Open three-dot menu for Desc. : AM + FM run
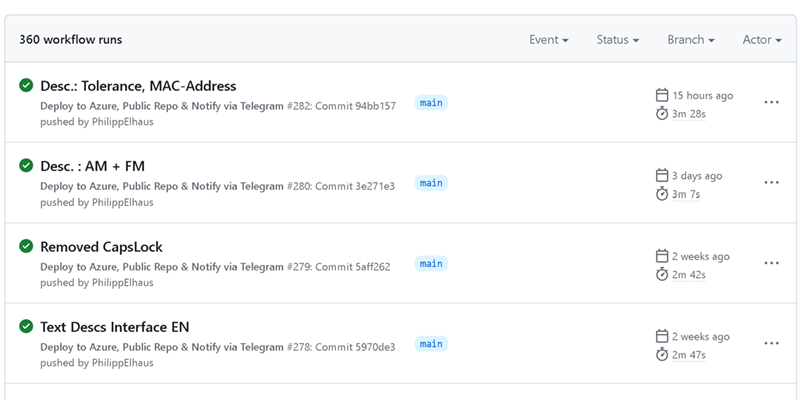This screenshot has width=800, height=400. click(771, 183)
